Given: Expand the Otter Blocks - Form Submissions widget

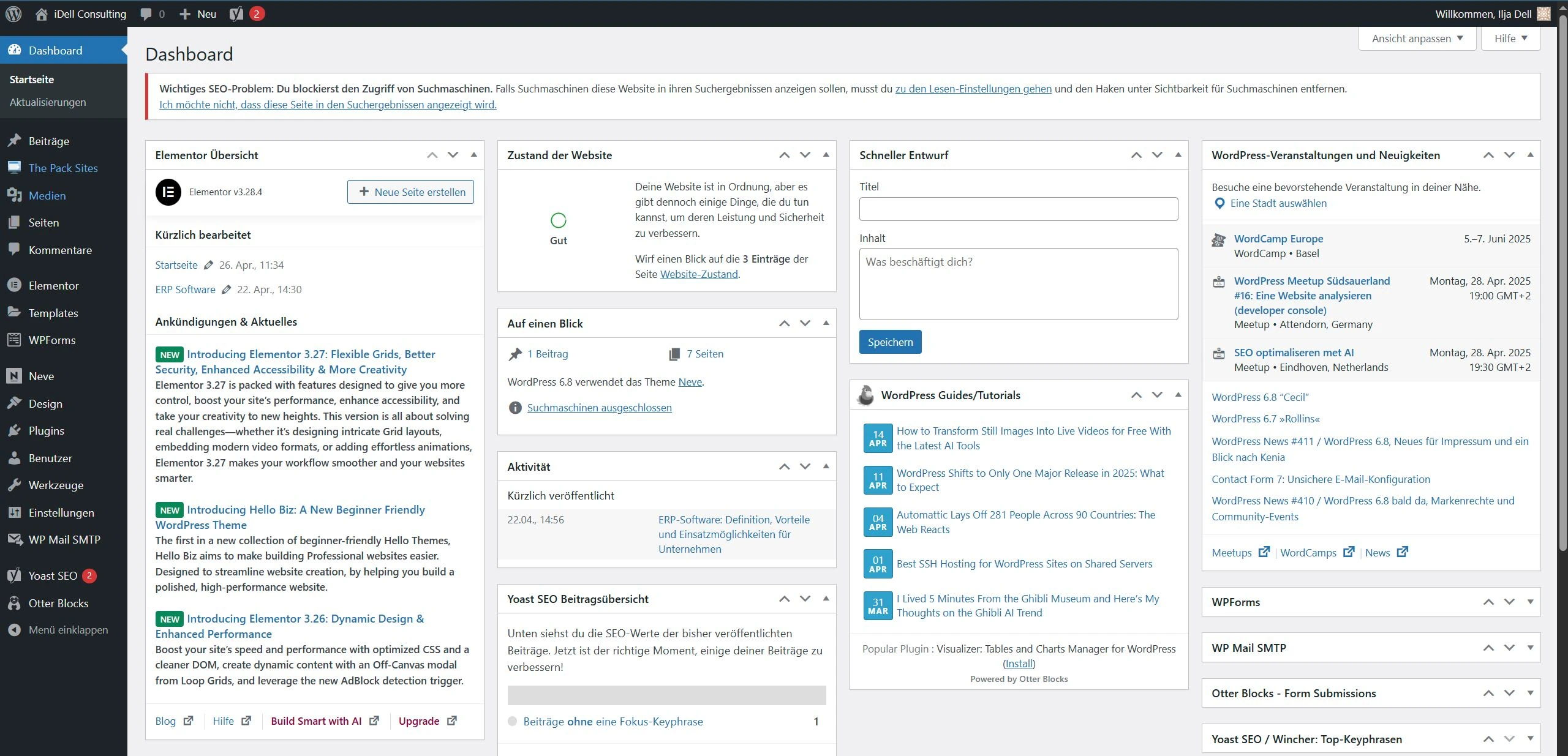Looking at the screenshot, I should [1530, 693].
